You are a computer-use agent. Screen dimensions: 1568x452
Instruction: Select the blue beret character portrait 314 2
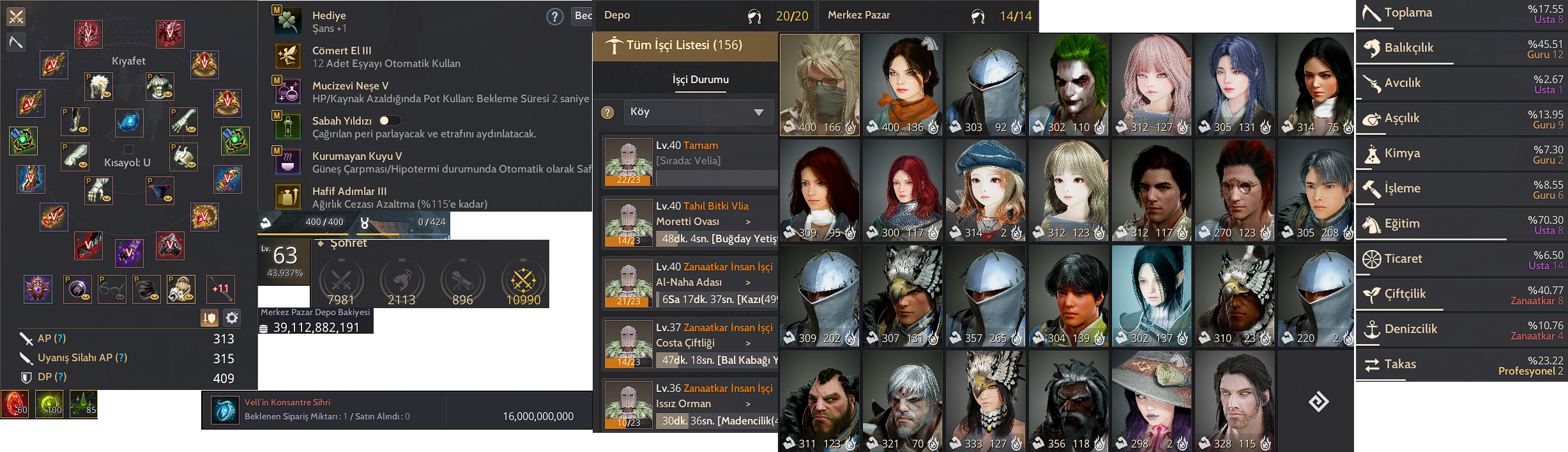(986, 191)
